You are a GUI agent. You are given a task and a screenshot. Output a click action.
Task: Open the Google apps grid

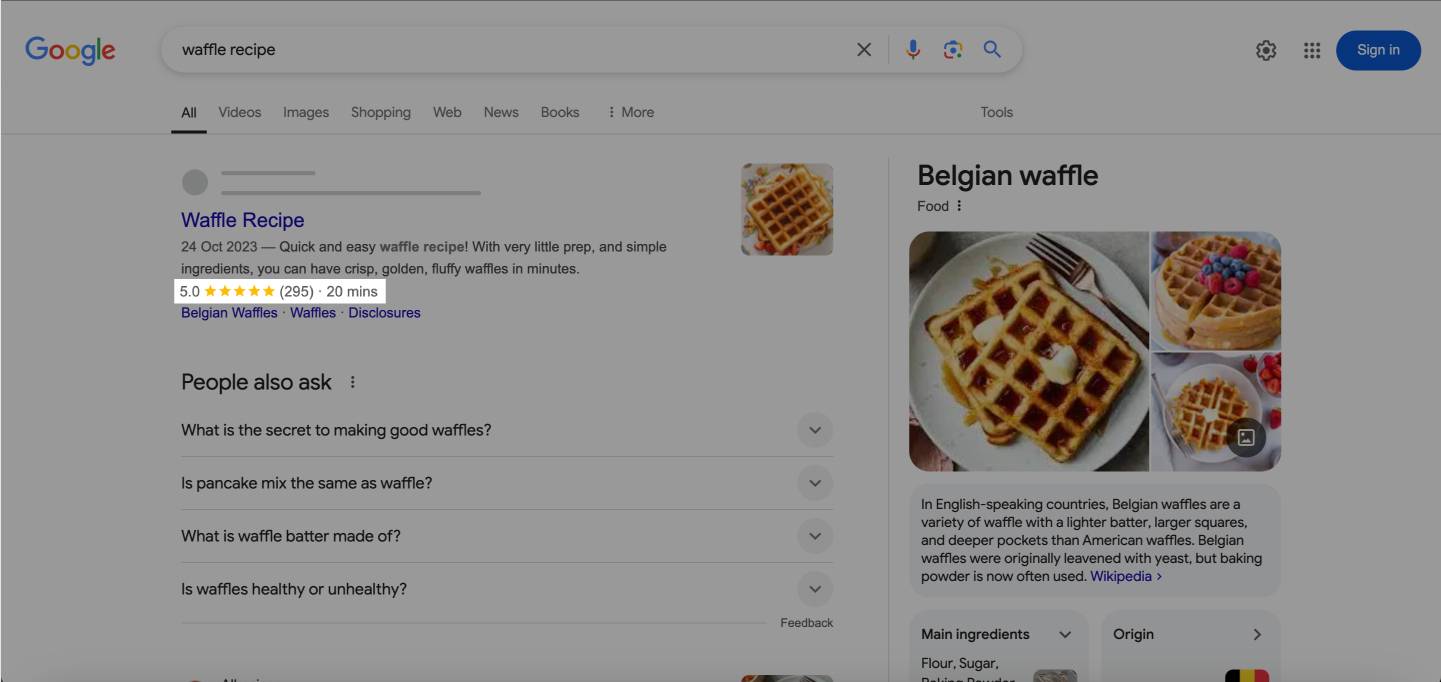1312,50
